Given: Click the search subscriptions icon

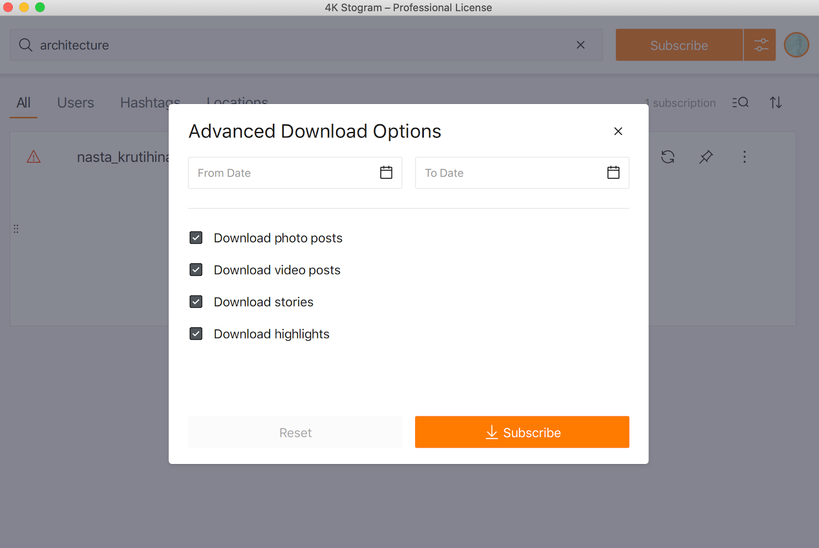Looking at the screenshot, I should point(740,102).
